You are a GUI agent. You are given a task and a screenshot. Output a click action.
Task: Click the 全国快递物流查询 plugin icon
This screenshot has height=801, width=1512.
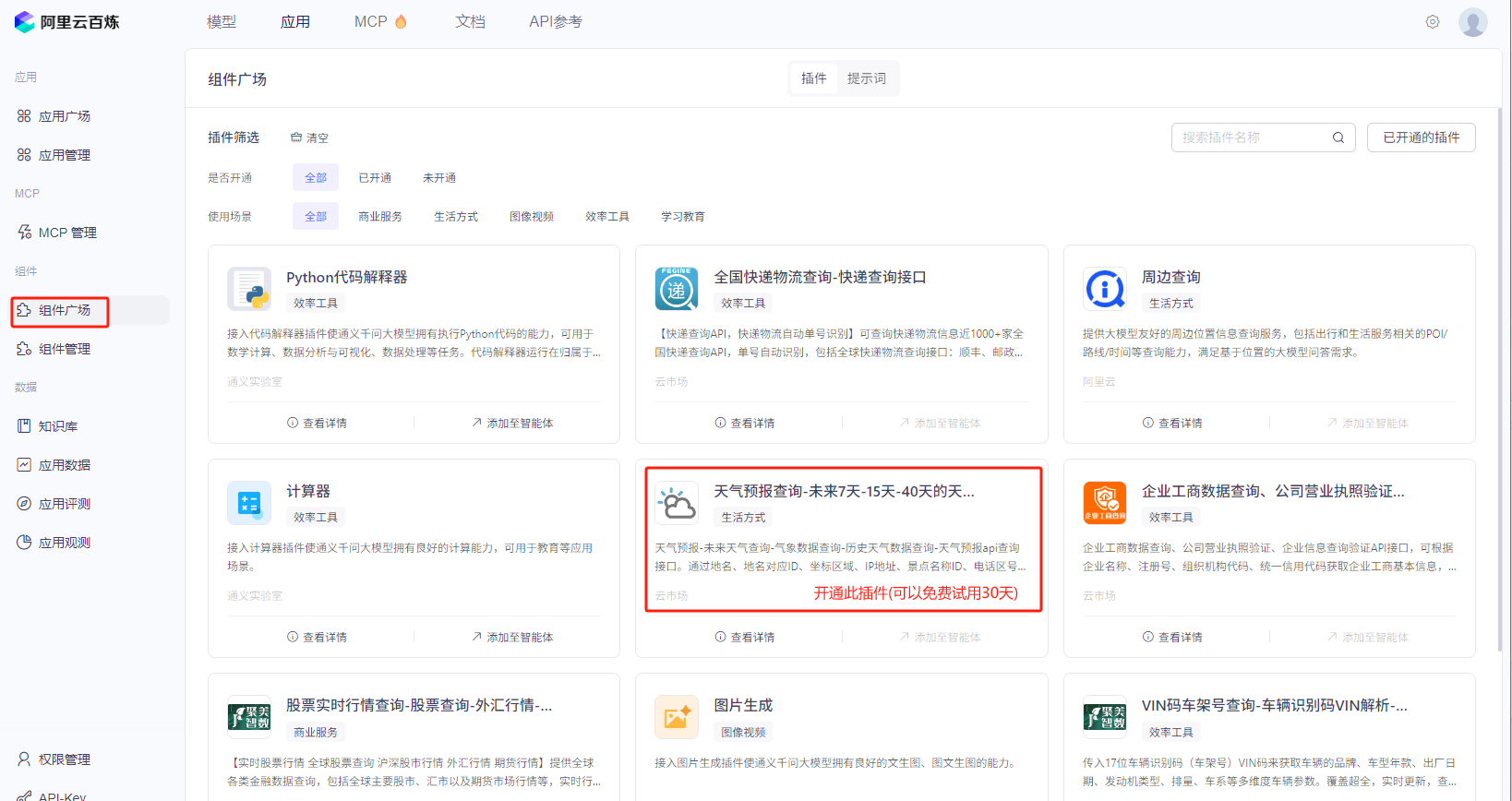[677, 289]
